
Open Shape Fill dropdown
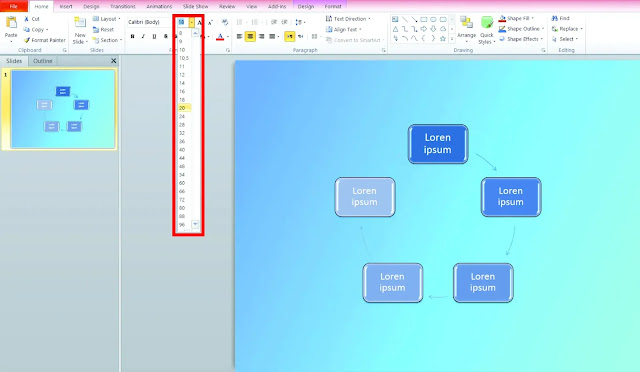(516, 18)
